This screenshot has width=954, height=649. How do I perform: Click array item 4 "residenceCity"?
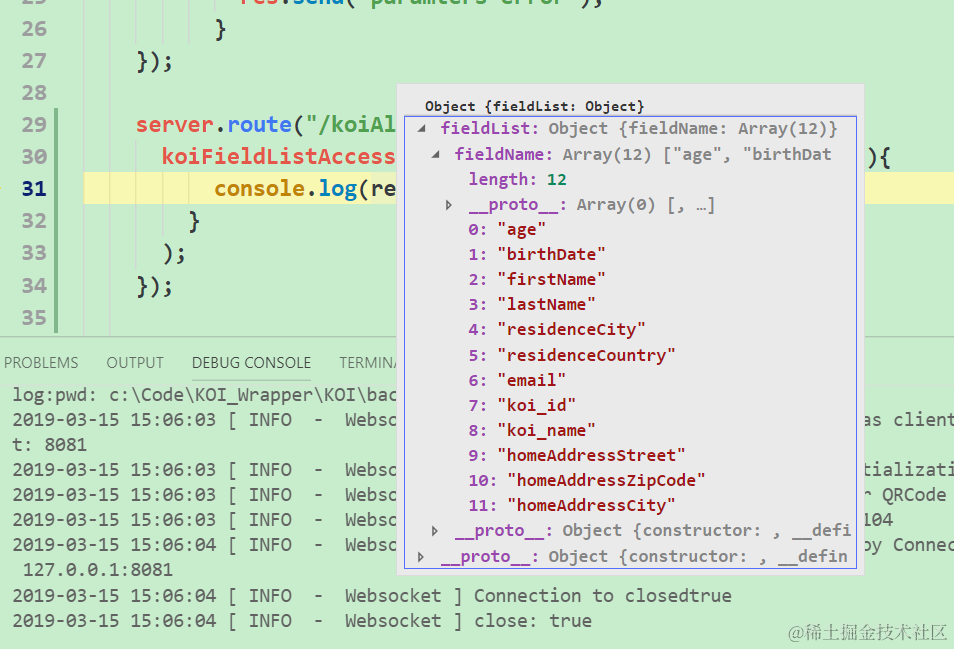(557, 330)
